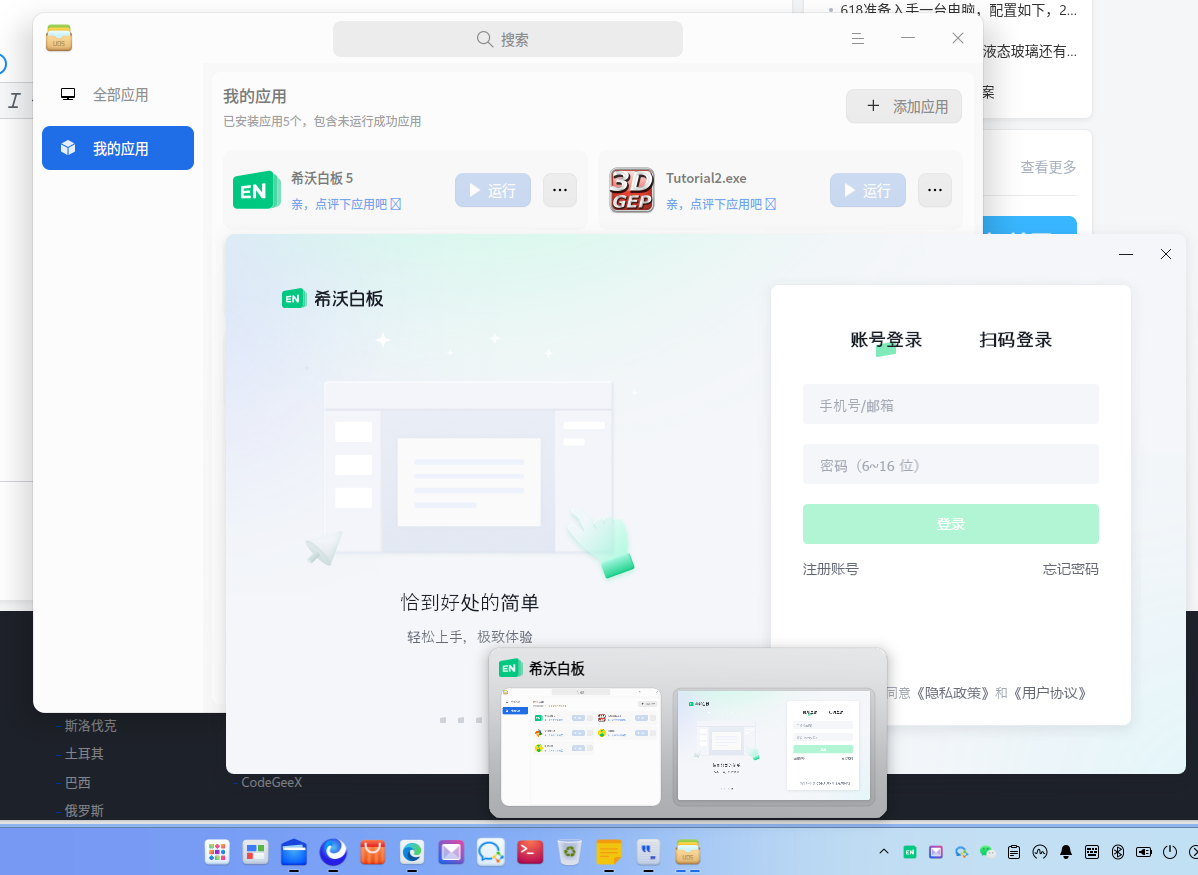Launch Microsoft Edge from the dock
This screenshot has width=1198, height=875.
(x=412, y=851)
